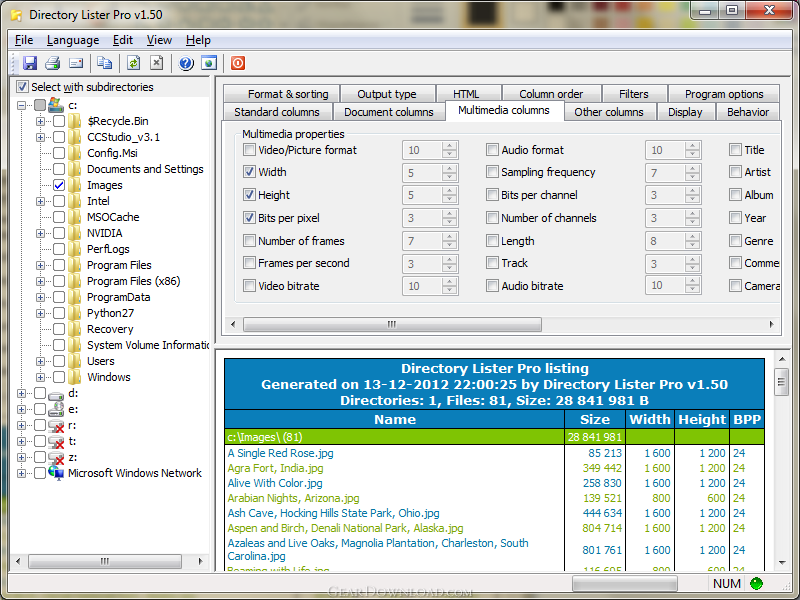
Task: Click the Program Files (x86) folder icon
Action: [75, 281]
